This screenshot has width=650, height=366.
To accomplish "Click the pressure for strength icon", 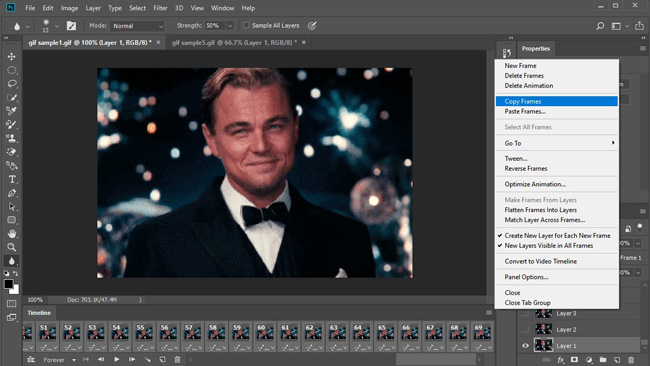I will click(x=312, y=26).
